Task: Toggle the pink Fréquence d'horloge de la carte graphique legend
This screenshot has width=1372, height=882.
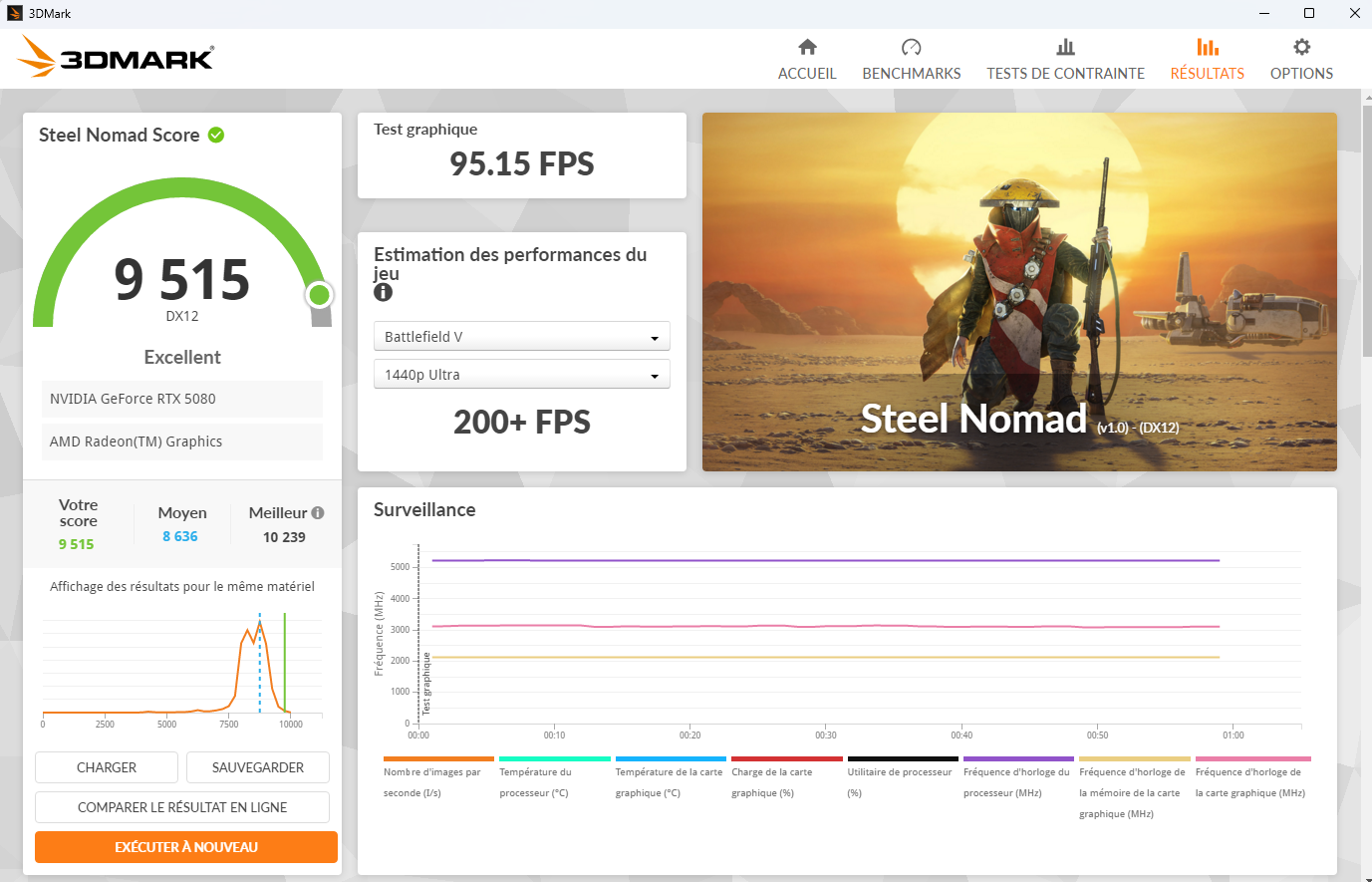Action: pyautogui.click(x=1252, y=776)
